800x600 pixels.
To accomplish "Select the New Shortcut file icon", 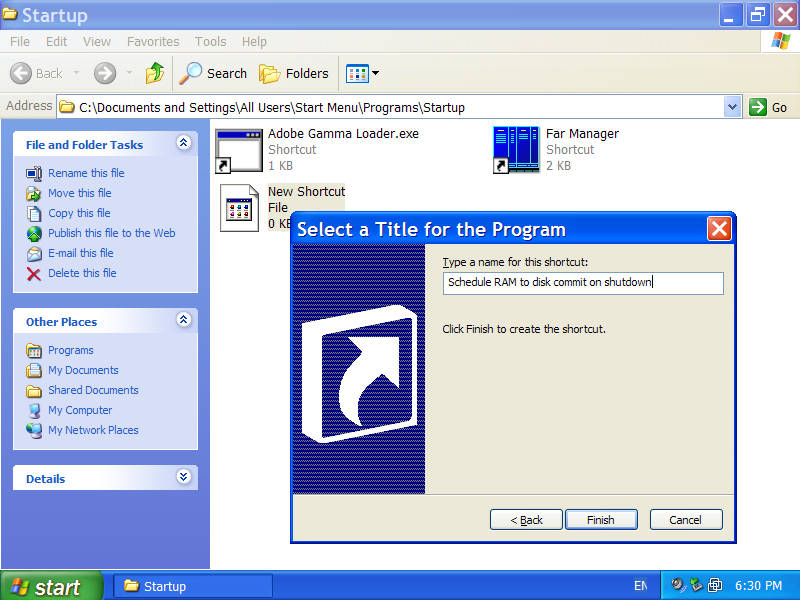I will 239,208.
